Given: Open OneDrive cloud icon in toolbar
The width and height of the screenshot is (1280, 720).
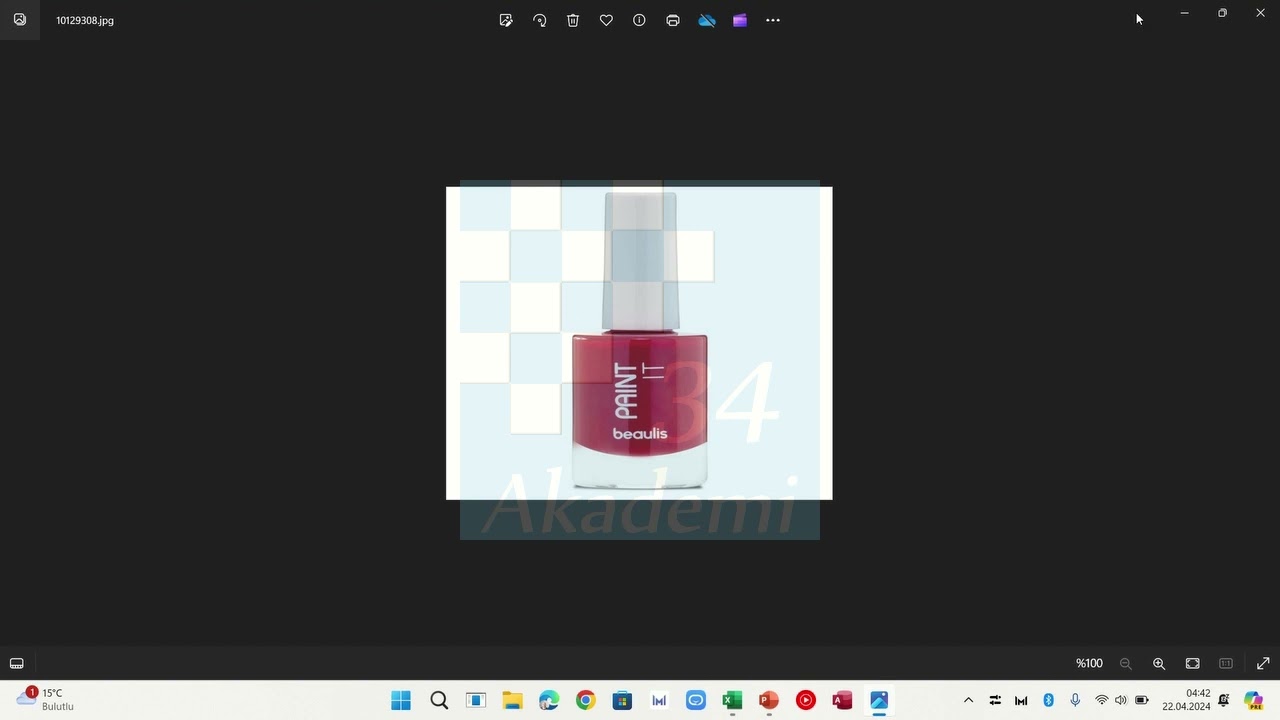Looking at the screenshot, I should click(707, 20).
